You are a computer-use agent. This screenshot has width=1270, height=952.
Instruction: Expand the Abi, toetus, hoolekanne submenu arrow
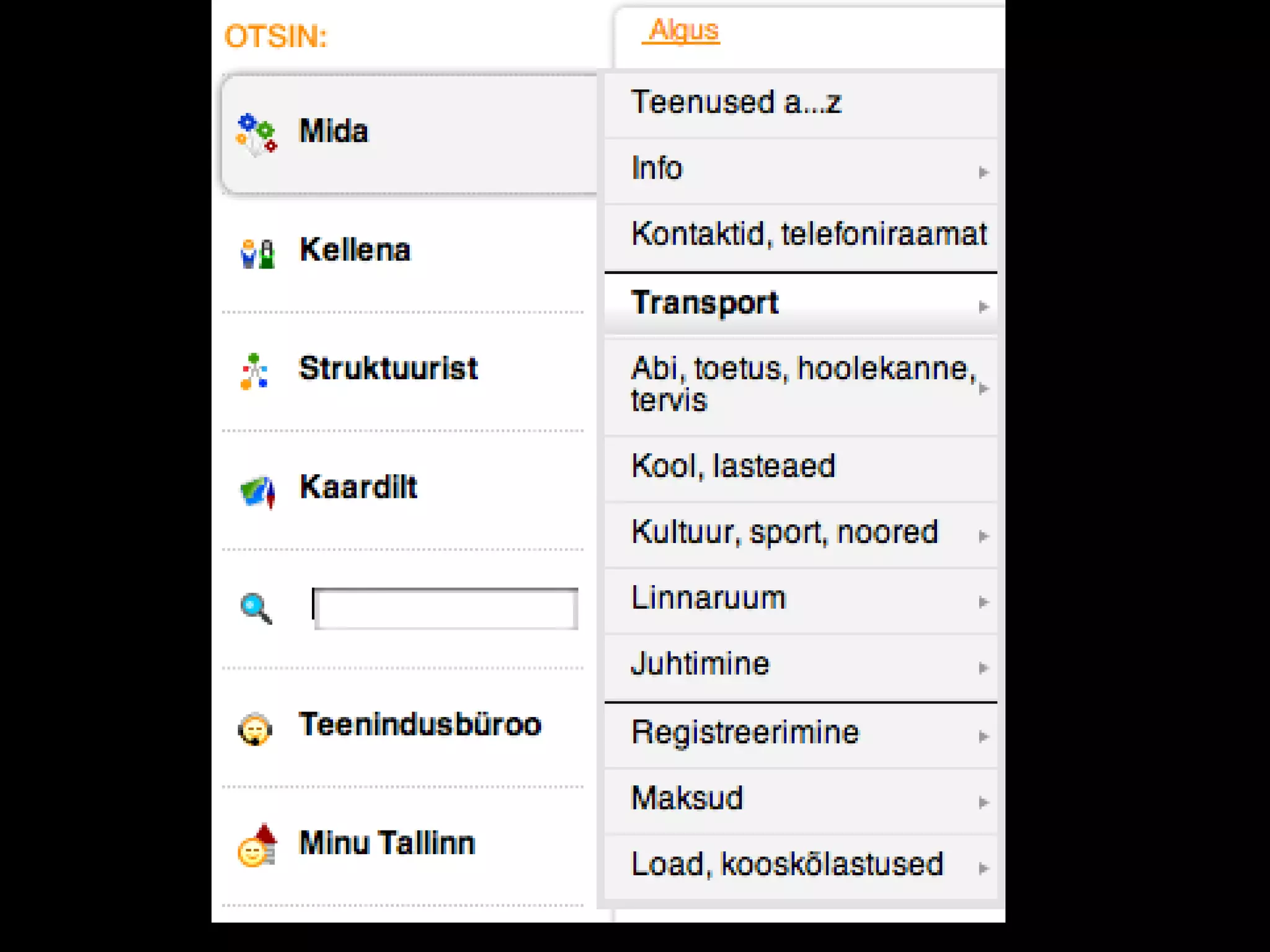(983, 389)
